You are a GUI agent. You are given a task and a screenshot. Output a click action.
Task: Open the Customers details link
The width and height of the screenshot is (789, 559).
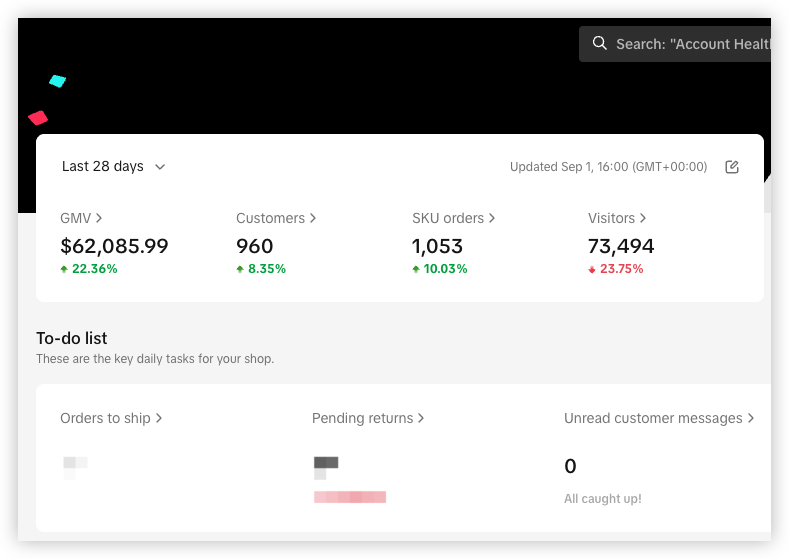click(276, 218)
